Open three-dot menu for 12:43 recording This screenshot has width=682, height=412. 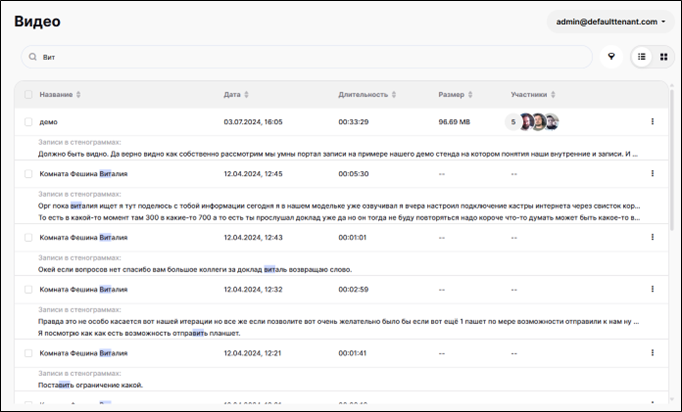pyautogui.click(x=652, y=238)
